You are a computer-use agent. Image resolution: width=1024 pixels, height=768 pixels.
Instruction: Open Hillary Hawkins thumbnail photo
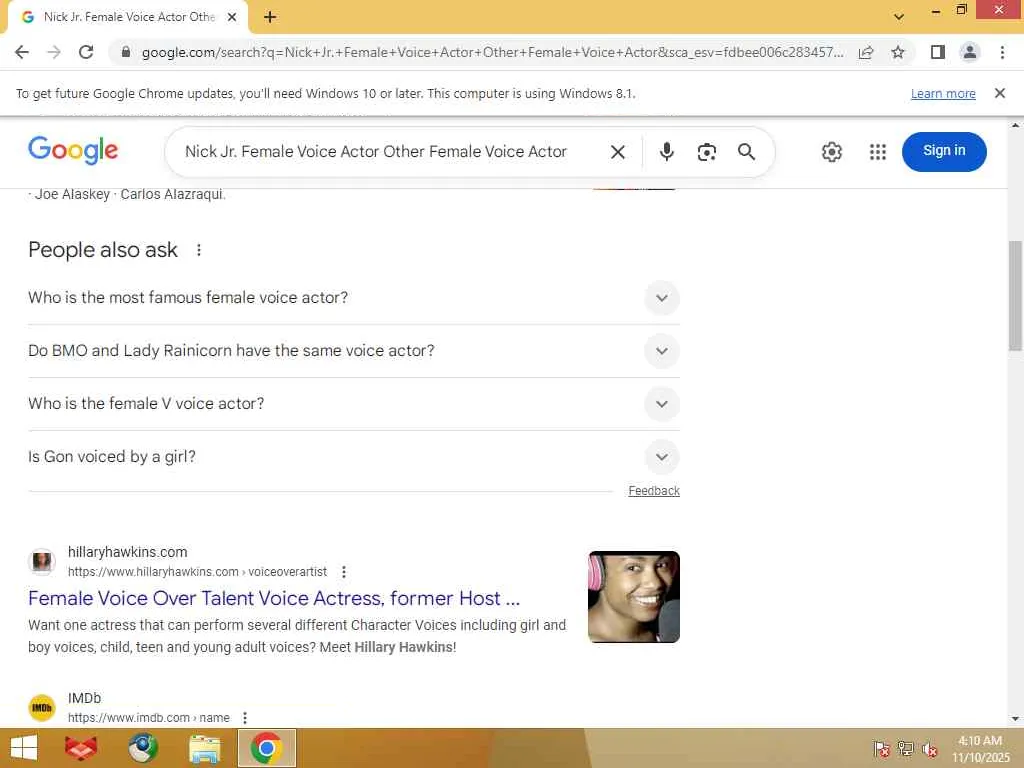[x=633, y=597]
